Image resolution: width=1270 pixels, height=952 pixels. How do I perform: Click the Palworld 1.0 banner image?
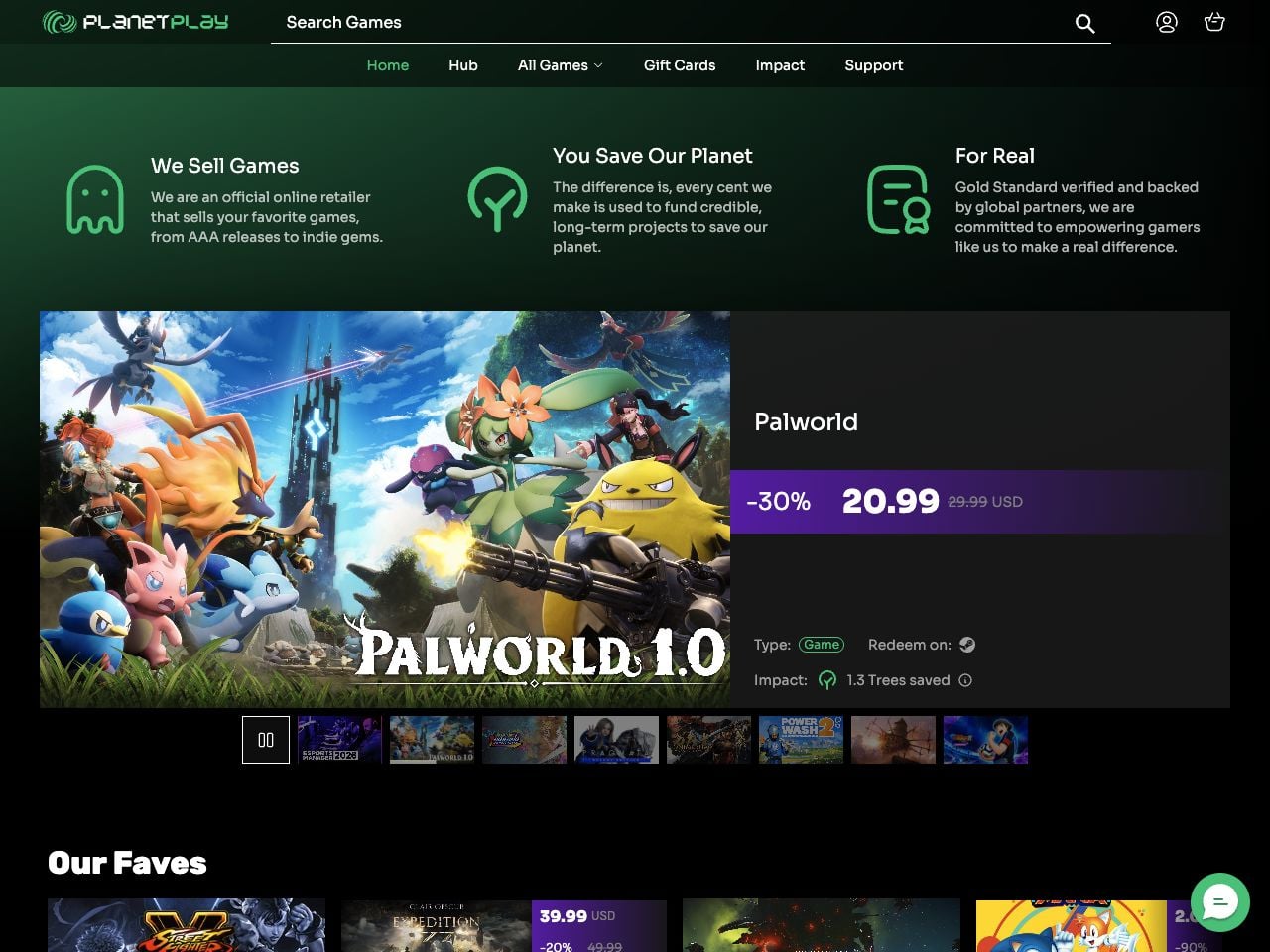click(x=385, y=510)
